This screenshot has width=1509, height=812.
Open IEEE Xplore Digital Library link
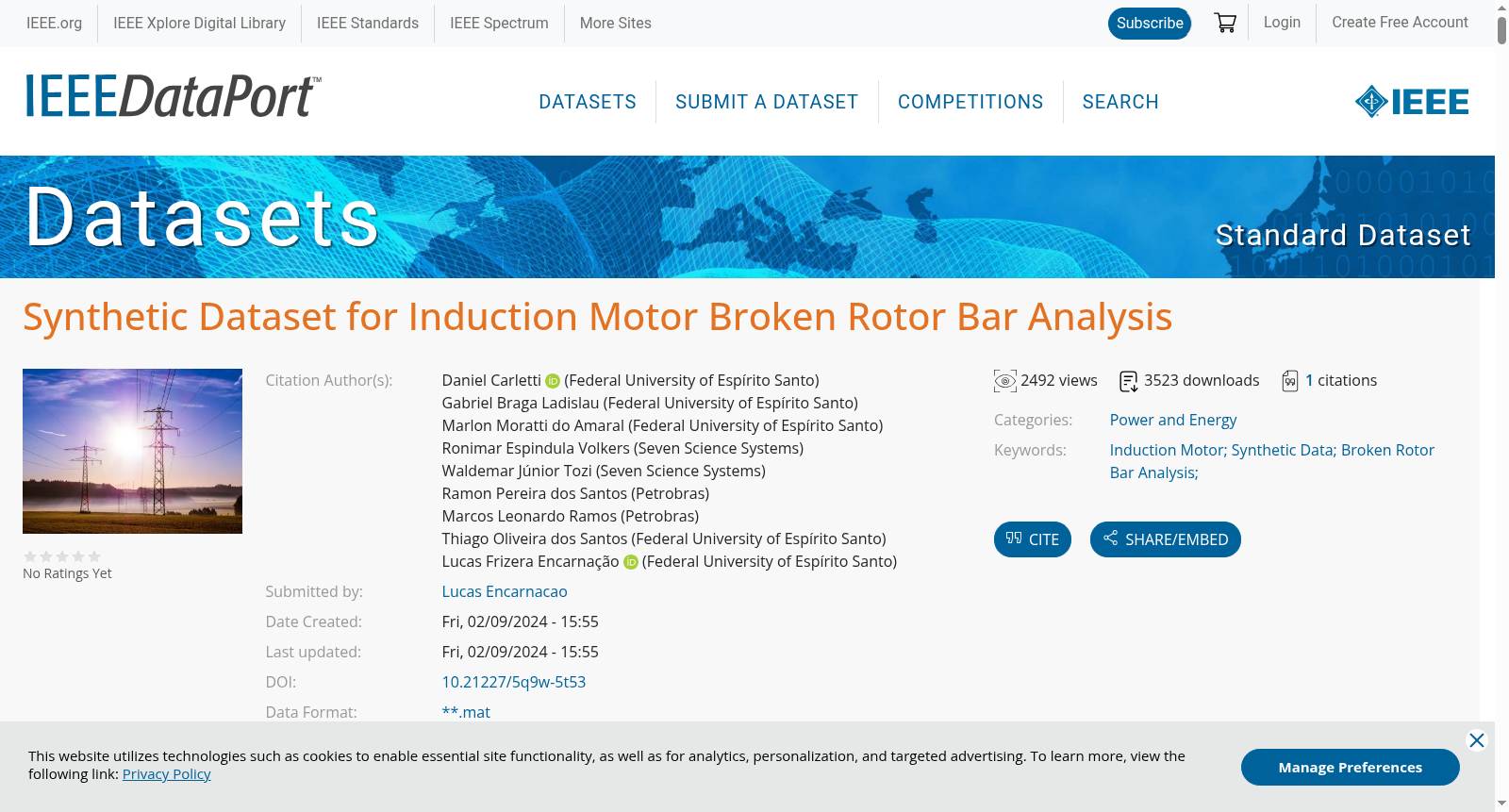[x=199, y=23]
